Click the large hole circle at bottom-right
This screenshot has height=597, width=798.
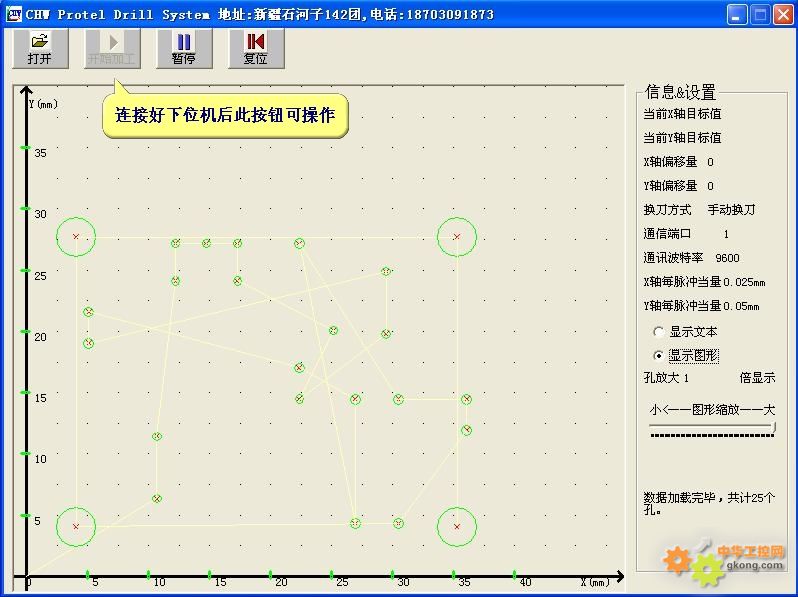pos(457,527)
